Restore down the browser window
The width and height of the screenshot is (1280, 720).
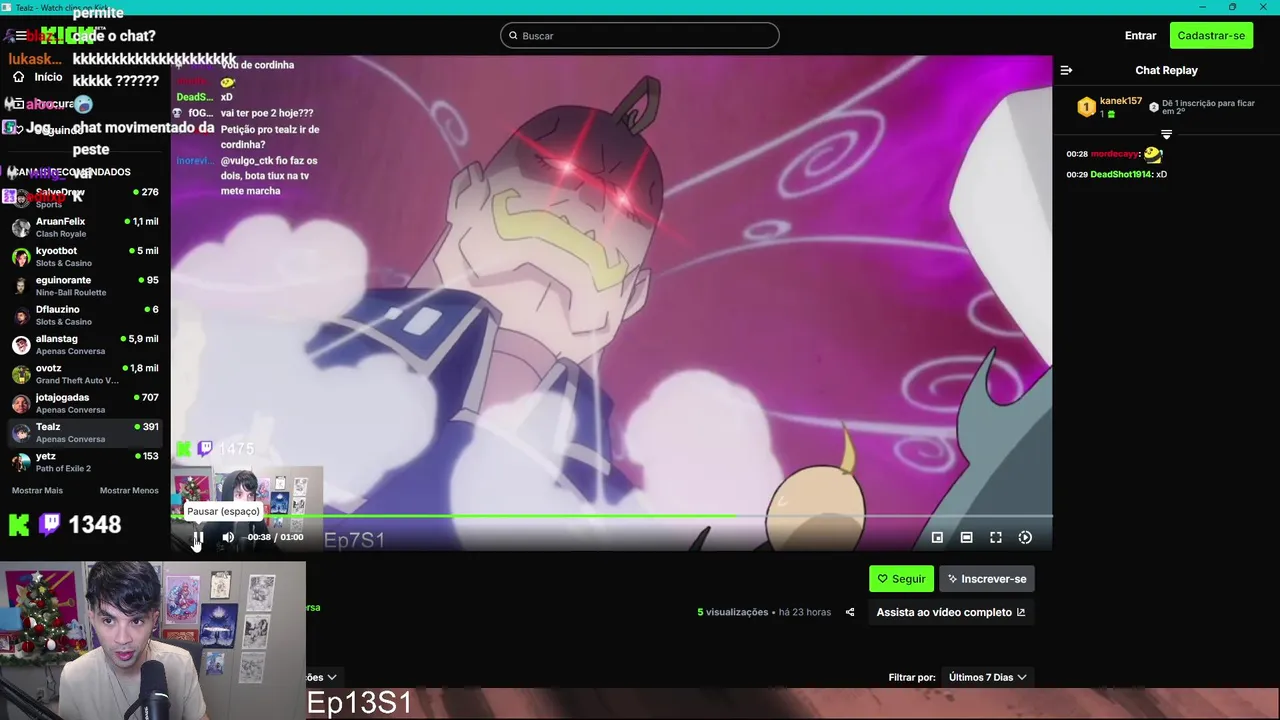pyautogui.click(x=1232, y=7)
